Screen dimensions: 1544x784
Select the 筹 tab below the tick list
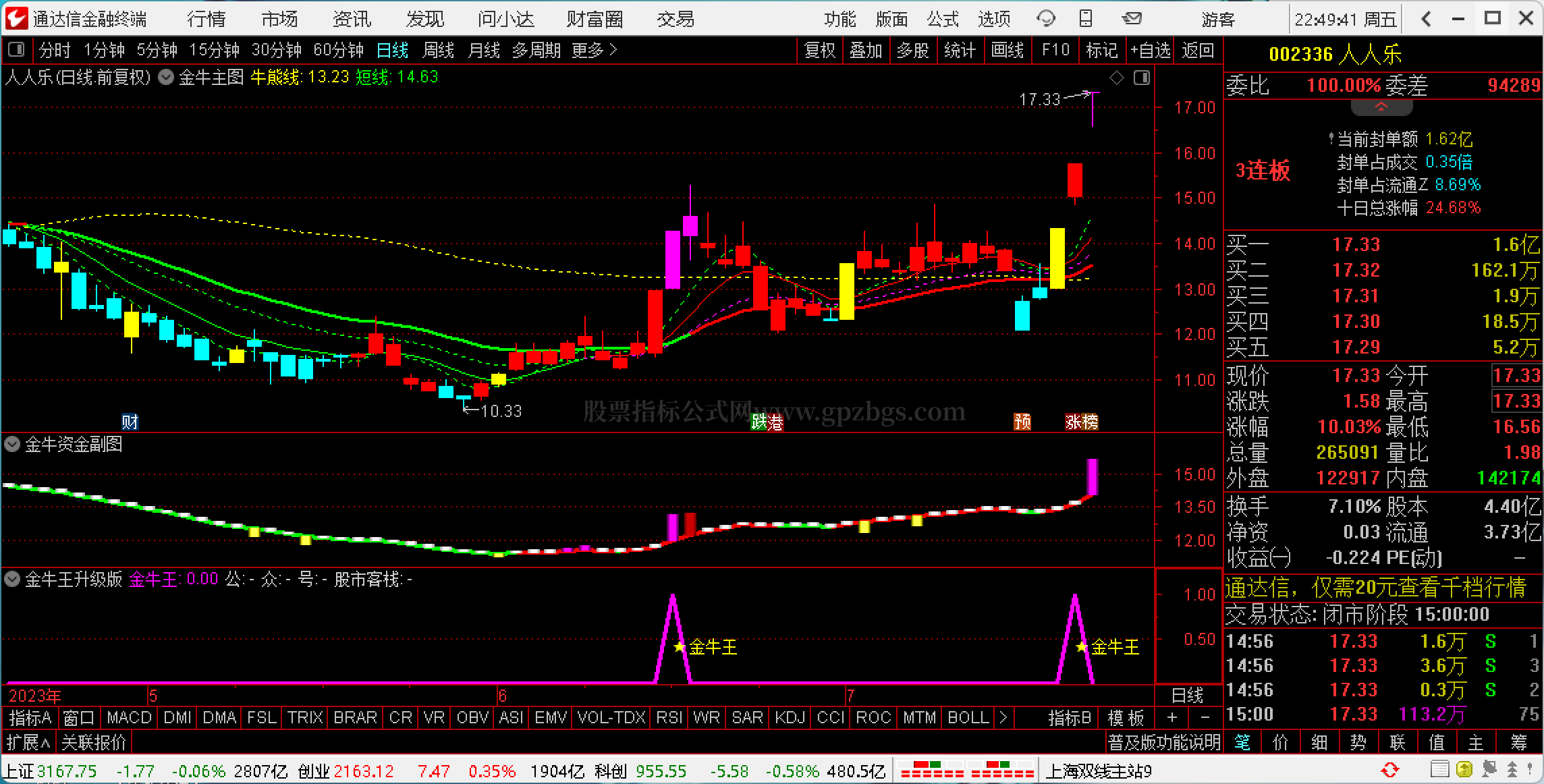point(1518,743)
